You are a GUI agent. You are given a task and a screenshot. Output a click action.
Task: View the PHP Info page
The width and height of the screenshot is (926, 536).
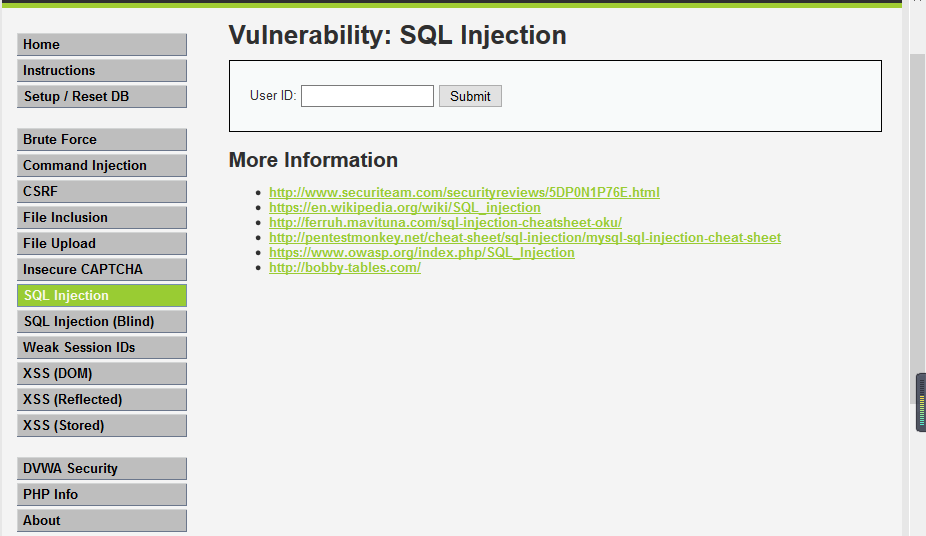click(101, 495)
